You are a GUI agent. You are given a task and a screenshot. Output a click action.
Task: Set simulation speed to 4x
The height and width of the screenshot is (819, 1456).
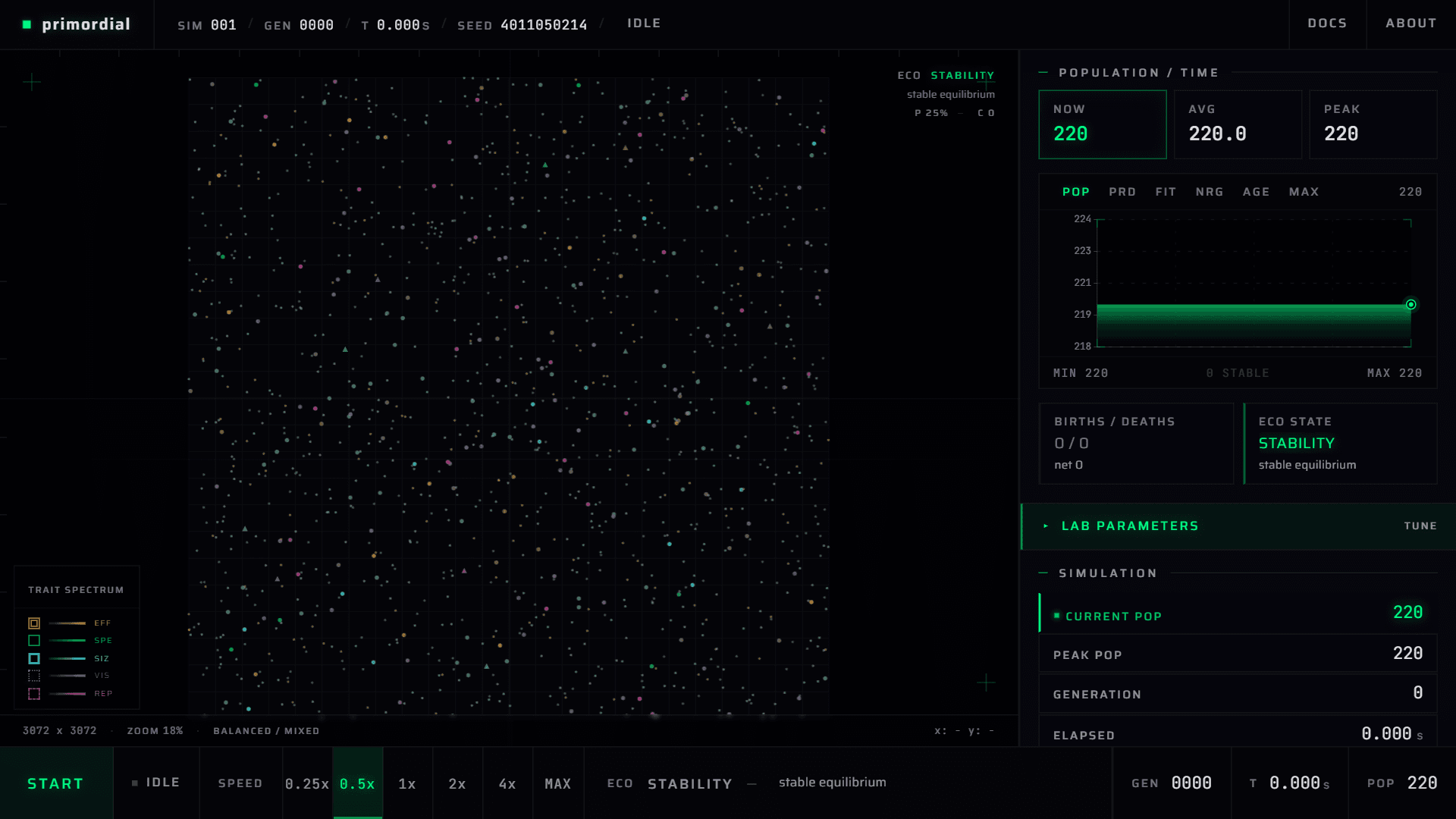point(507,784)
